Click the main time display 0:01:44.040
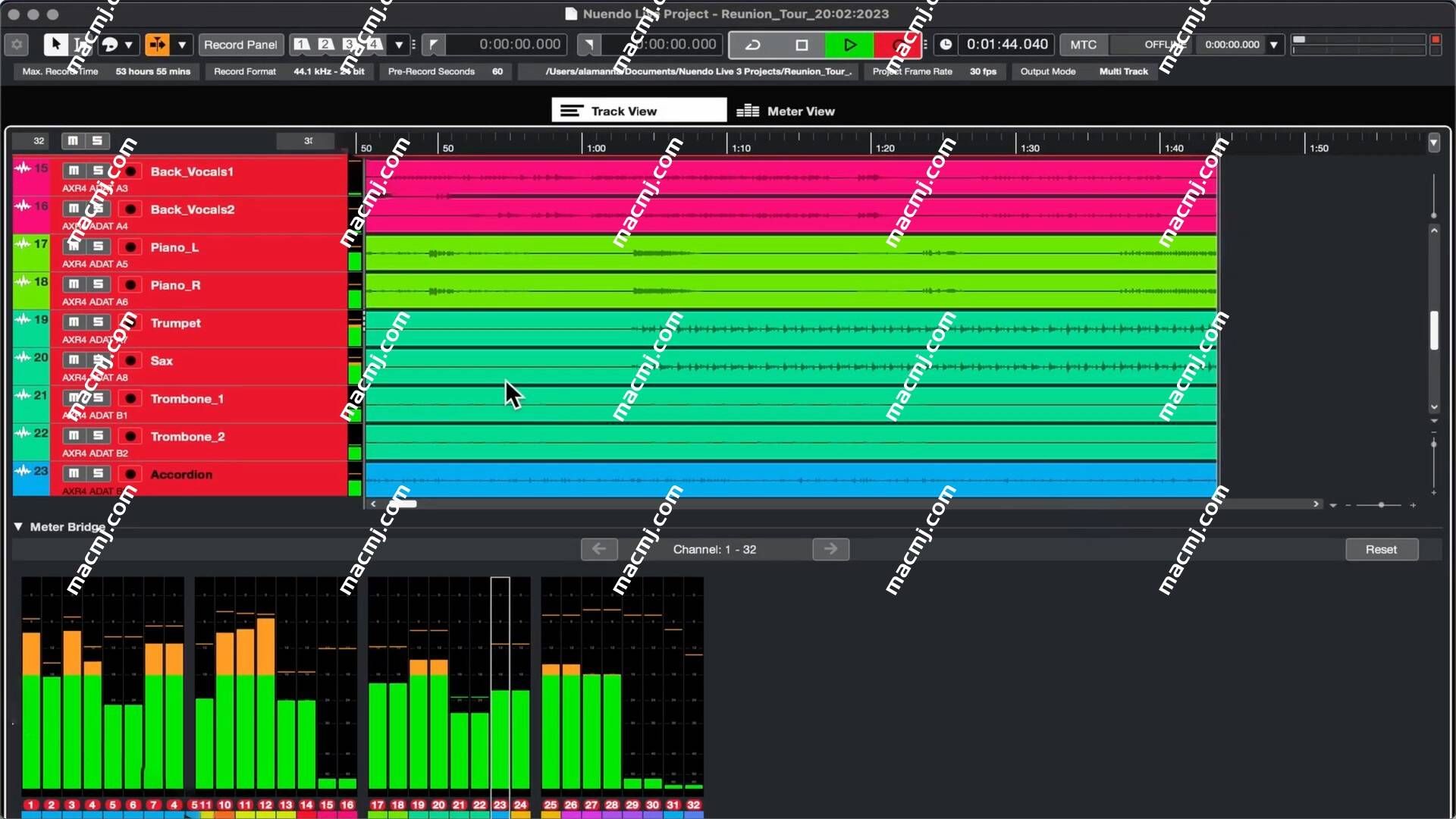This screenshot has height=819, width=1456. point(1007,45)
